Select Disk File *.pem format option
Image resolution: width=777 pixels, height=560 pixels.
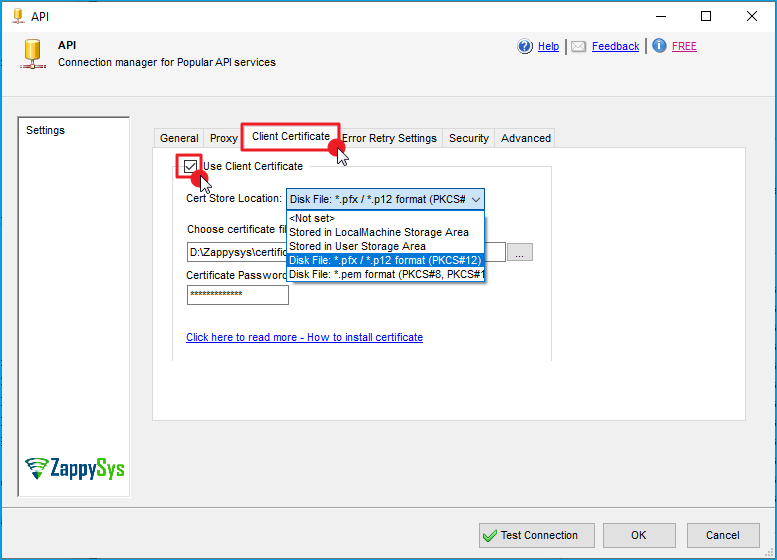pyautogui.click(x=385, y=274)
